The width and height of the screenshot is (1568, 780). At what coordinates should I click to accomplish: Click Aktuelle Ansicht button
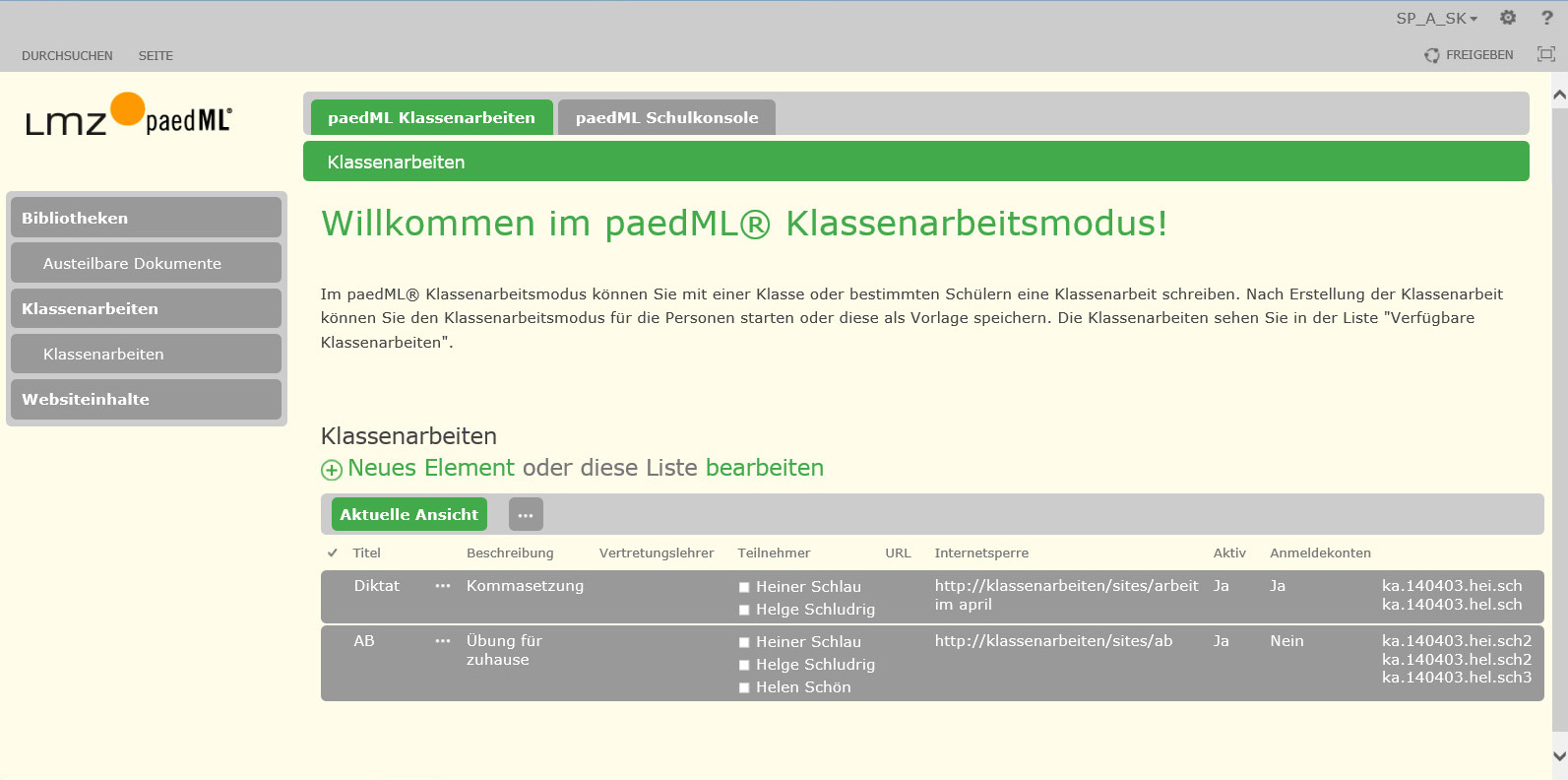pos(409,514)
